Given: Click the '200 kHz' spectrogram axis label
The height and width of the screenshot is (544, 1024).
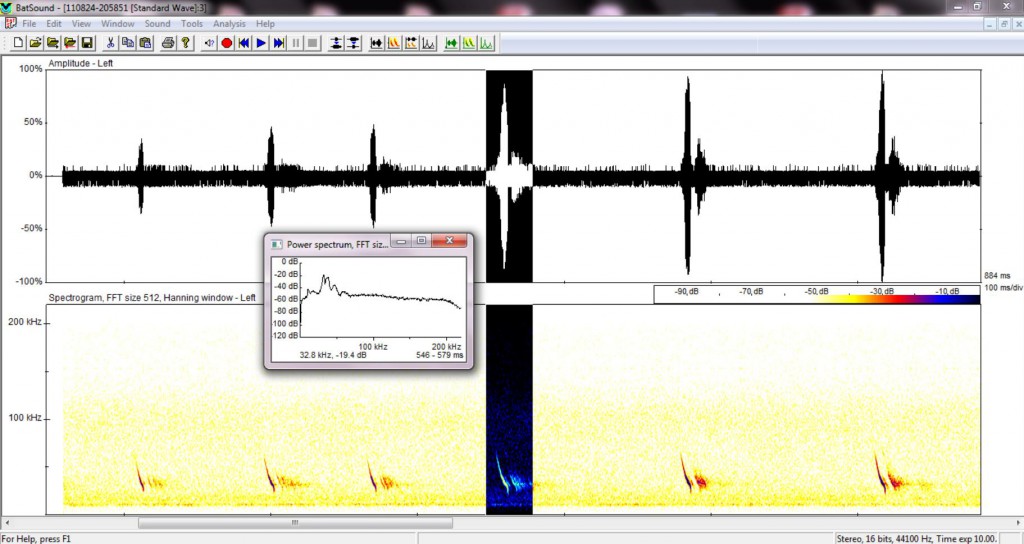Looking at the screenshot, I should click(25, 322).
